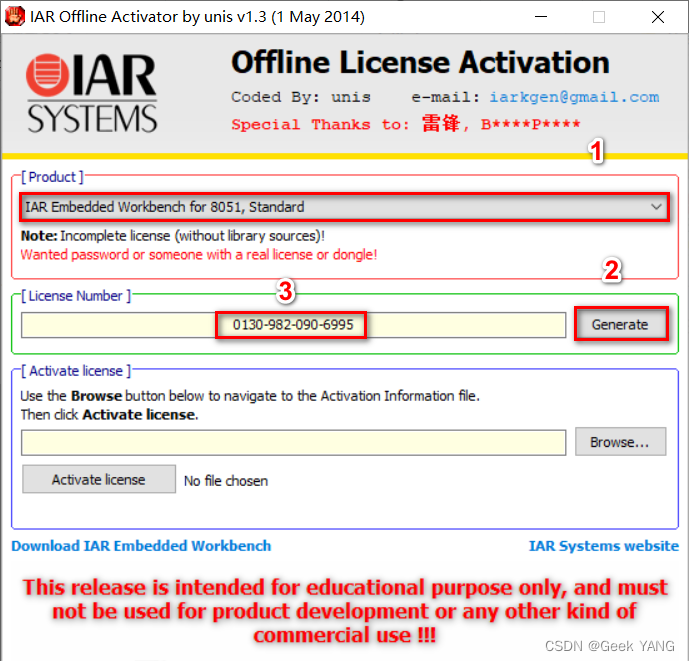Click "Wanted password or someone" red text
The width and height of the screenshot is (689, 661).
199,255
